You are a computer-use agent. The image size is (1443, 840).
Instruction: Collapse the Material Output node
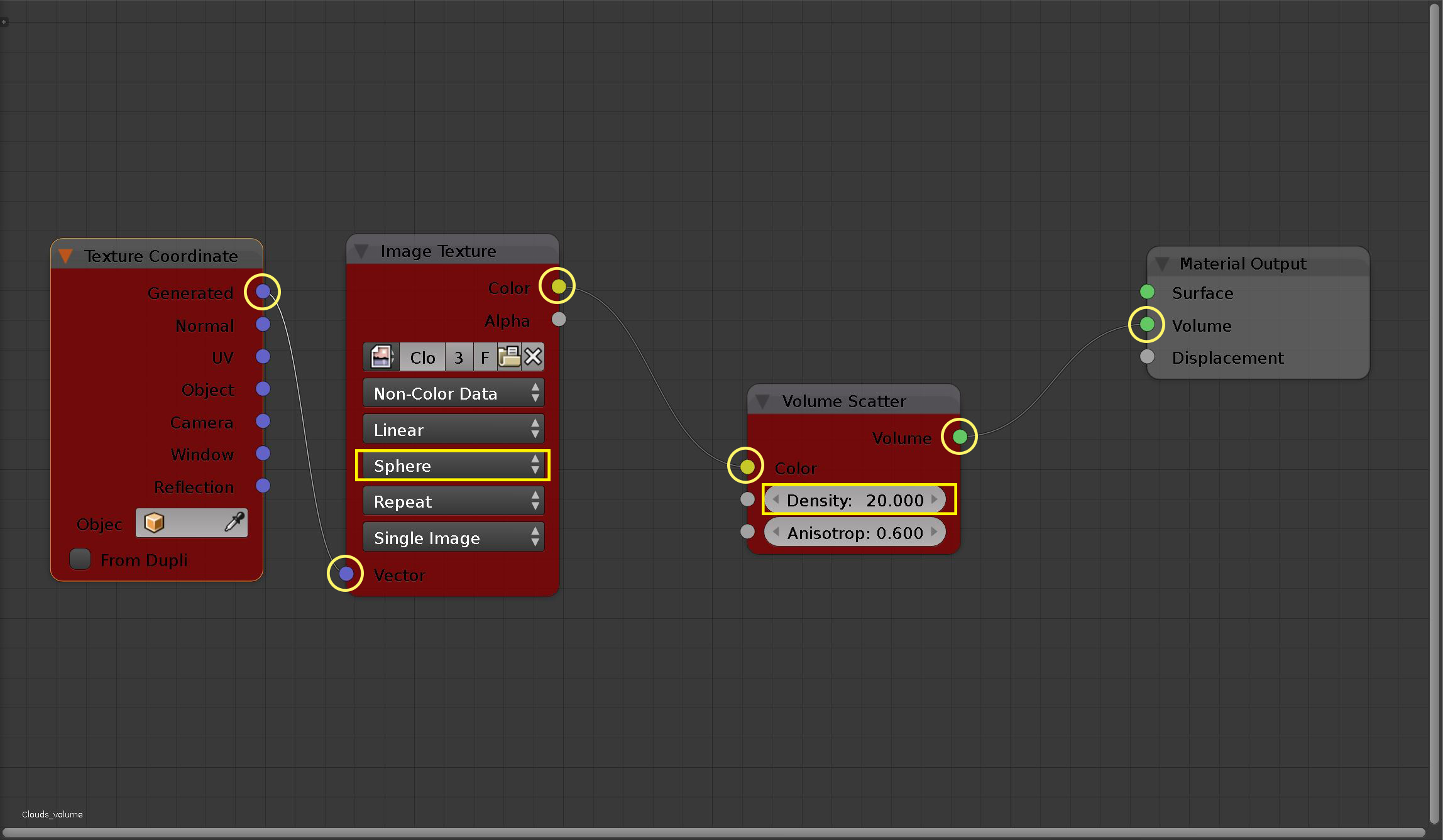(1161, 264)
